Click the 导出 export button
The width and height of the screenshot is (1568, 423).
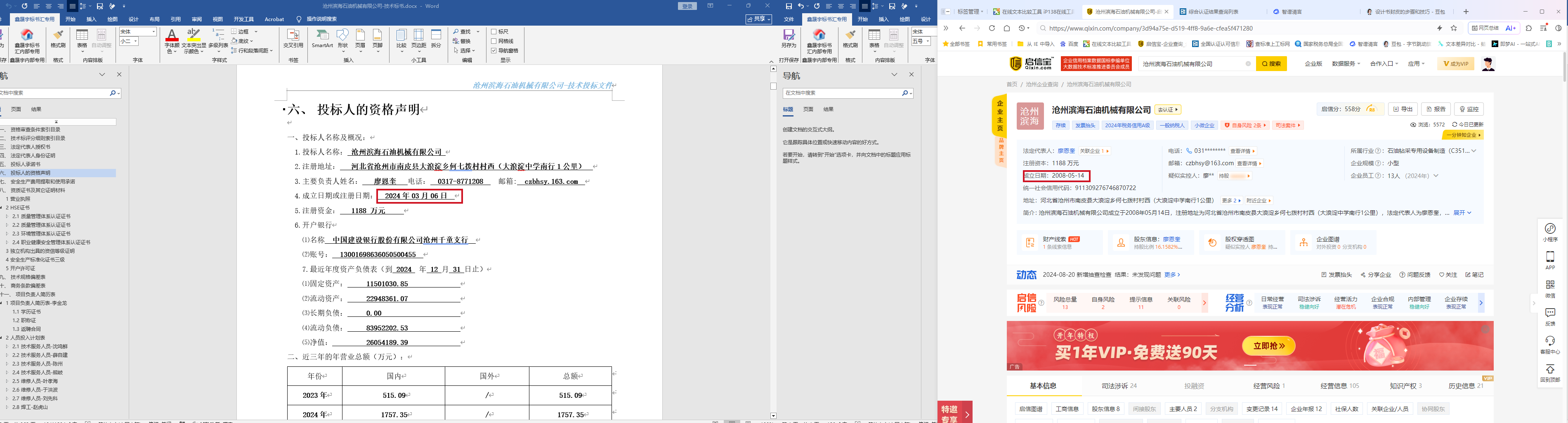click(x=1403, y=109)
